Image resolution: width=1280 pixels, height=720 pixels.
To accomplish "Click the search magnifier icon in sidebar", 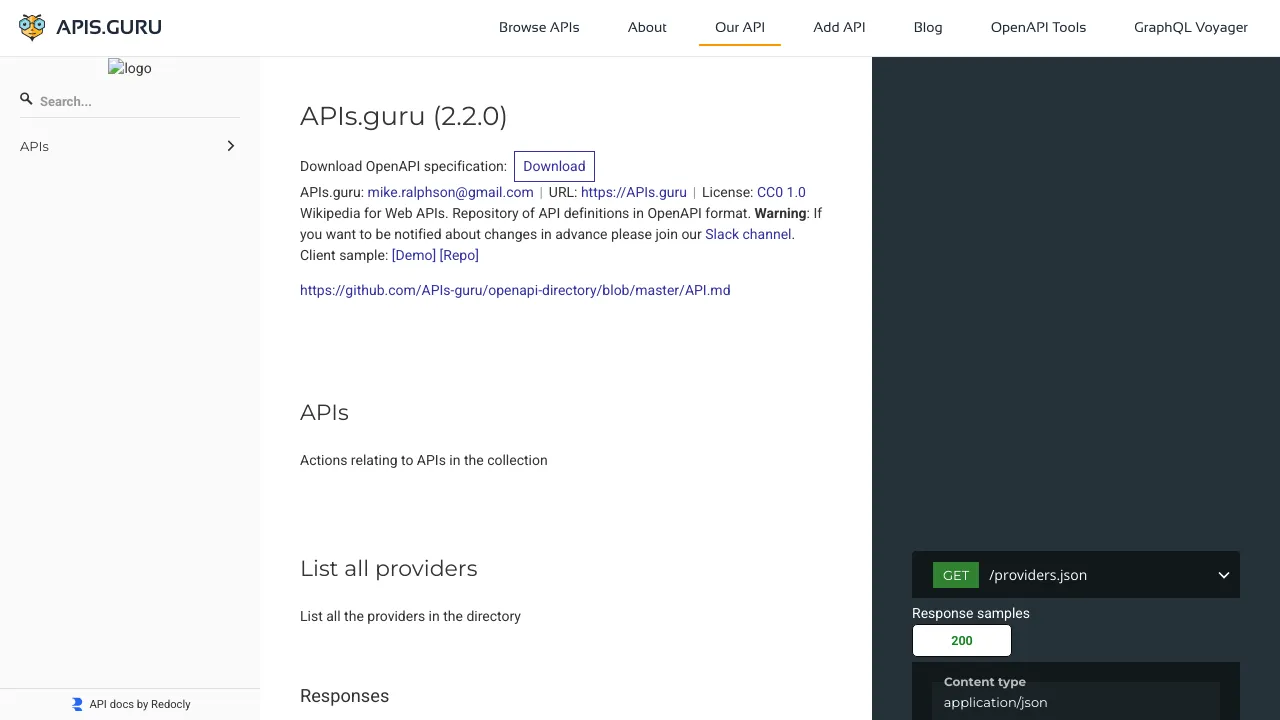I will coord(27,99).
